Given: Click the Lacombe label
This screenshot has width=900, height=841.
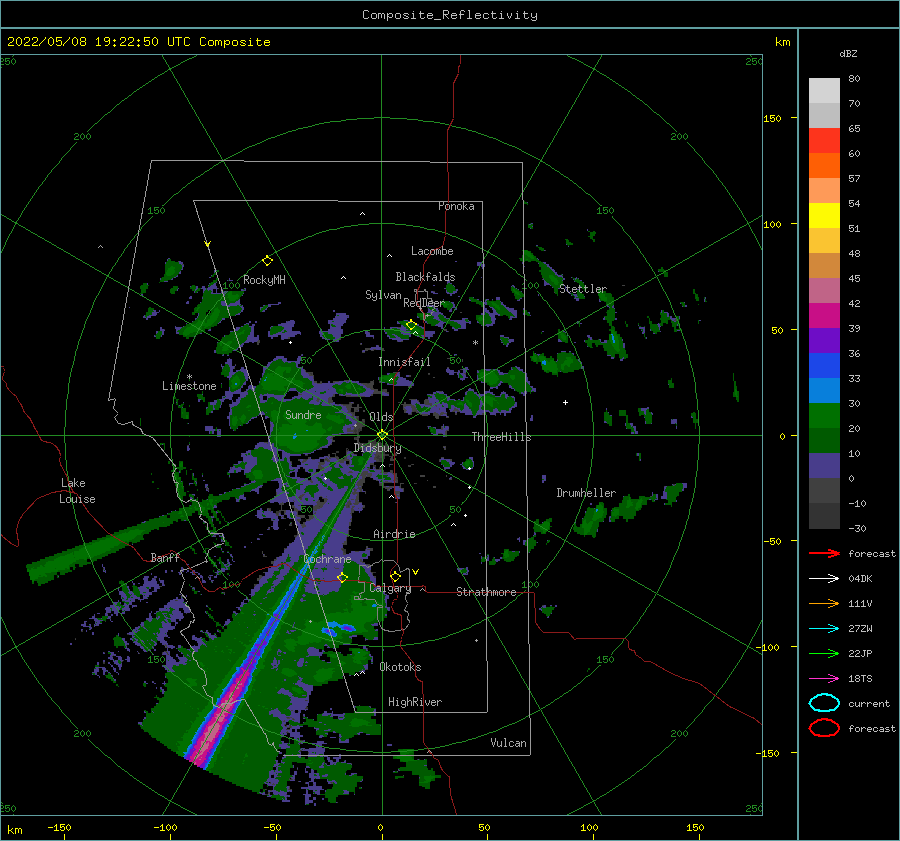Looking at the screenshot, I should click(432, 251).
